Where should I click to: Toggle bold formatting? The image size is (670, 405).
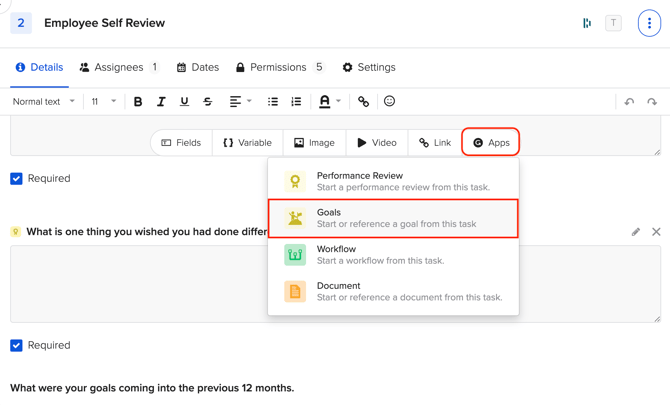[x=138, y=102]
